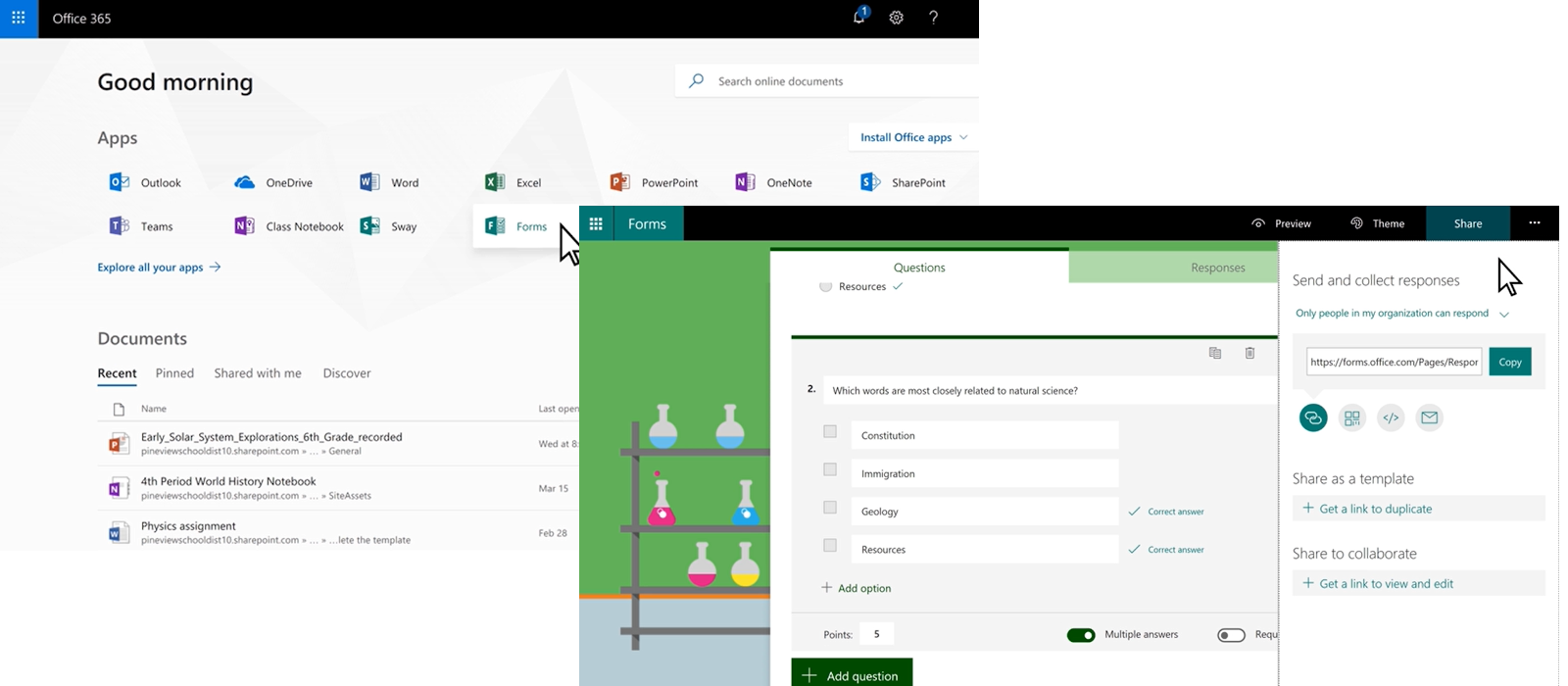Select the Resources radio option in question 1
This screenshot has height=686, width=1568.
coord(825,286)
